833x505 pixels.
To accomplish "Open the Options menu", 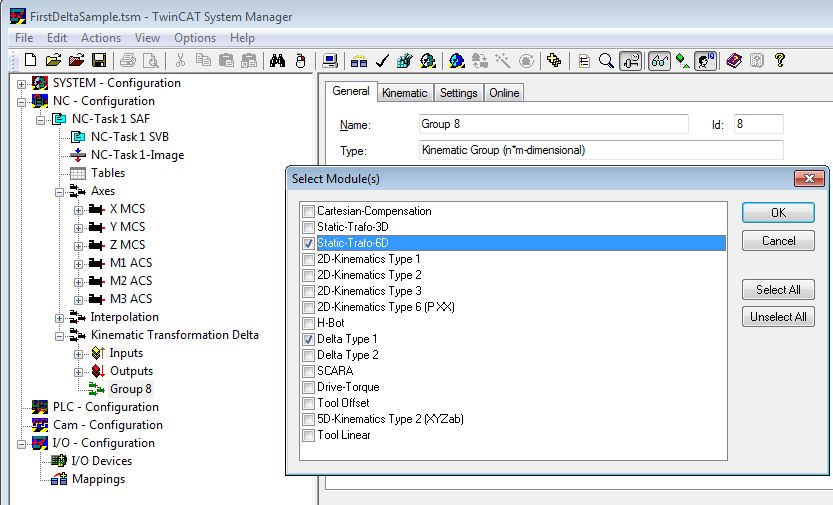I will (194, 38).
